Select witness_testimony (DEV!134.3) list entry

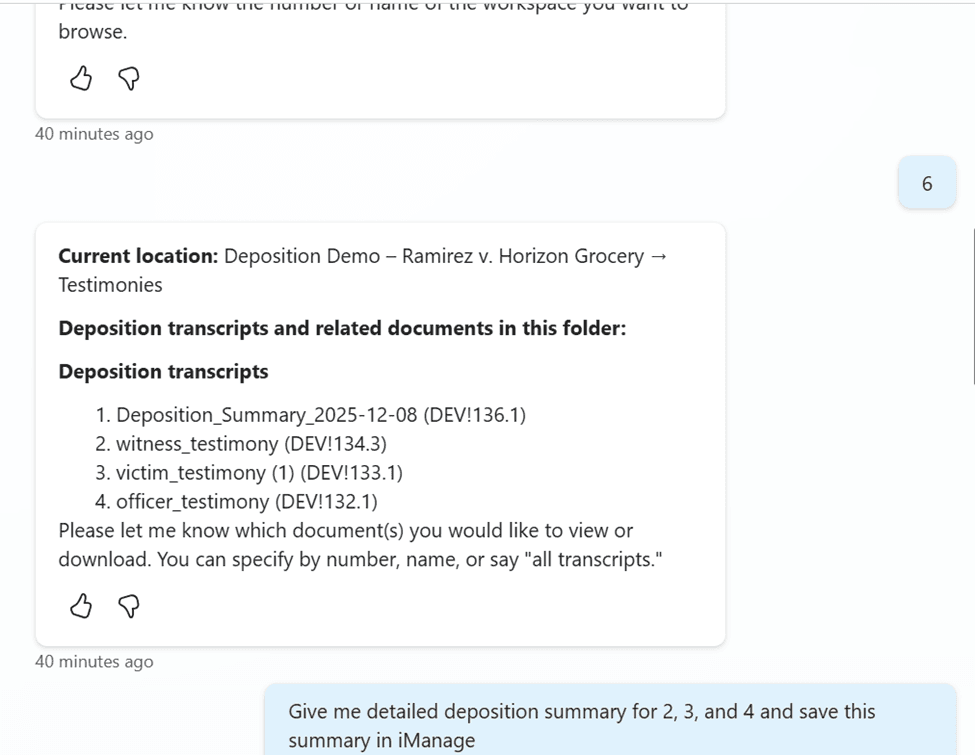251,444
